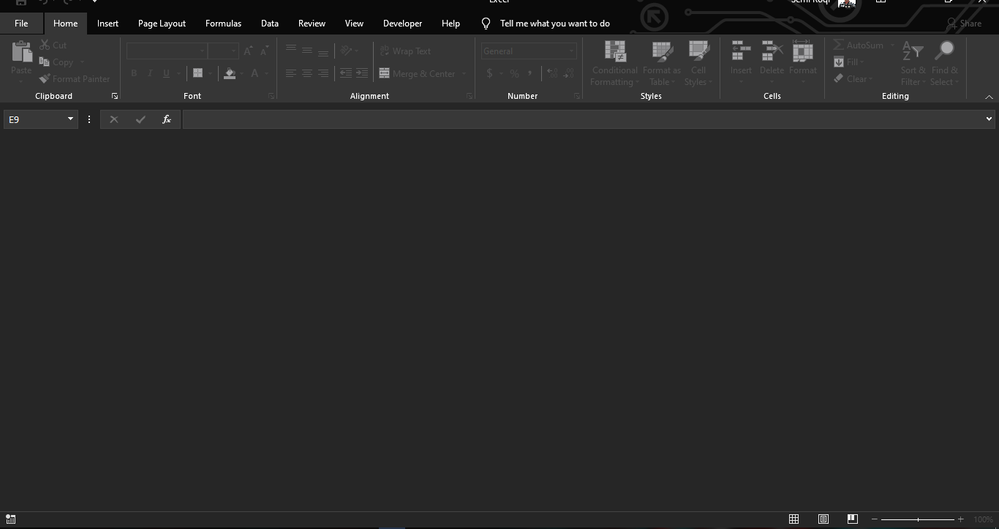The image size is (999, 529).
Task: Toggle Middle Align alignment
Action: click(x=307, y=51)
